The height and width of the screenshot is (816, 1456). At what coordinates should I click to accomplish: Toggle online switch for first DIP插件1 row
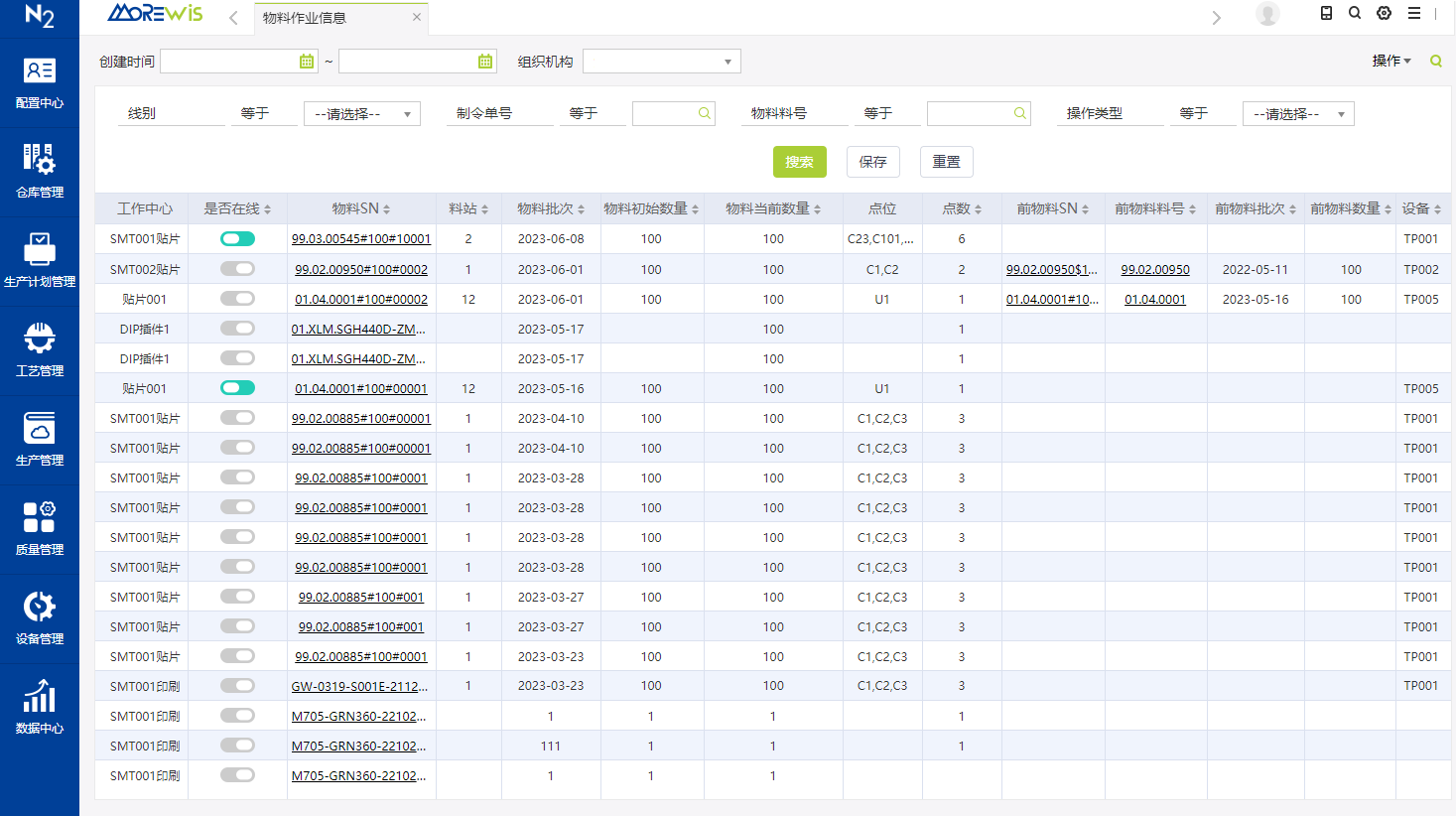pos(237,329)
